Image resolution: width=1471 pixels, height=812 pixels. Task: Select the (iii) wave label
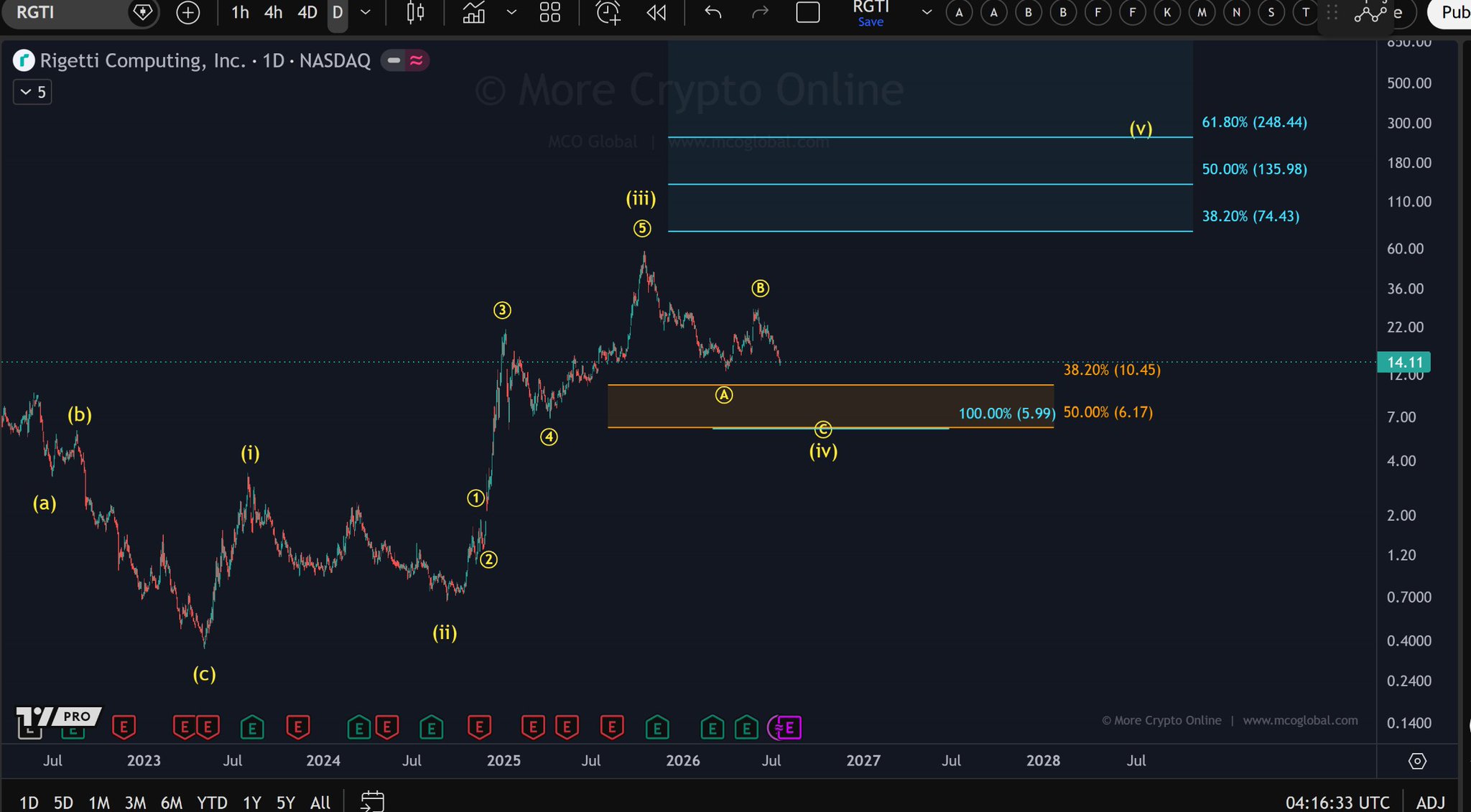pos(641,198)
